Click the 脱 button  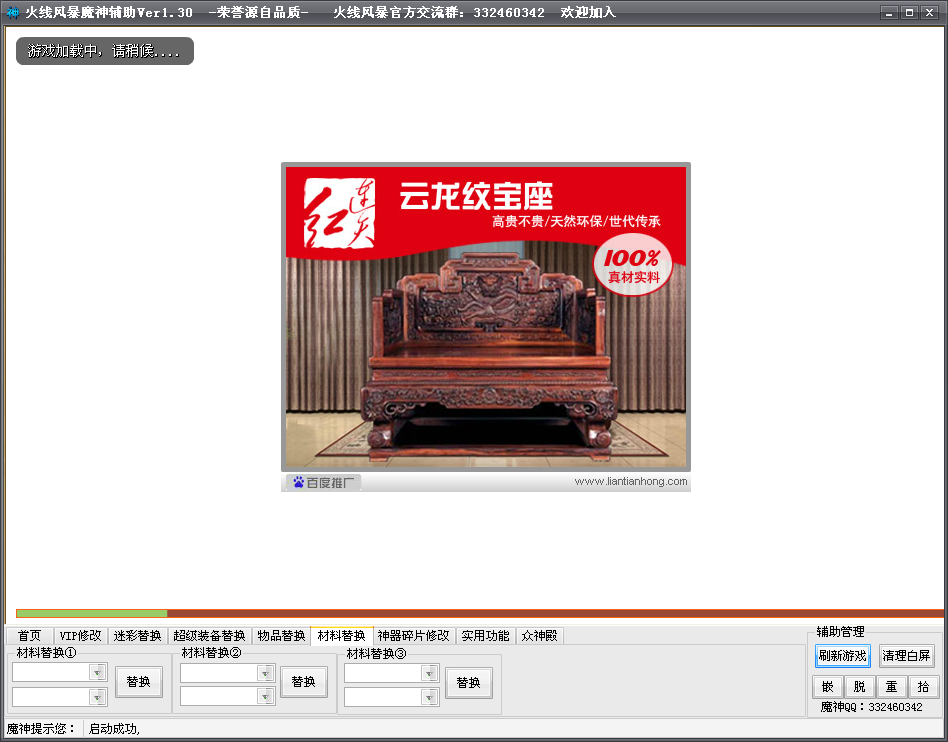(x=859, y=687)
